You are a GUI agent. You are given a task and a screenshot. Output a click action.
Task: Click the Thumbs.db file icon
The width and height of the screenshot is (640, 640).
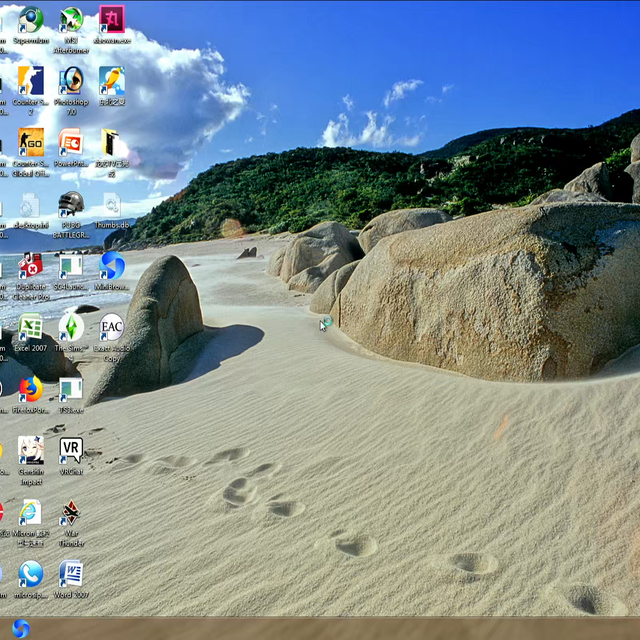[x=111, y=206]
